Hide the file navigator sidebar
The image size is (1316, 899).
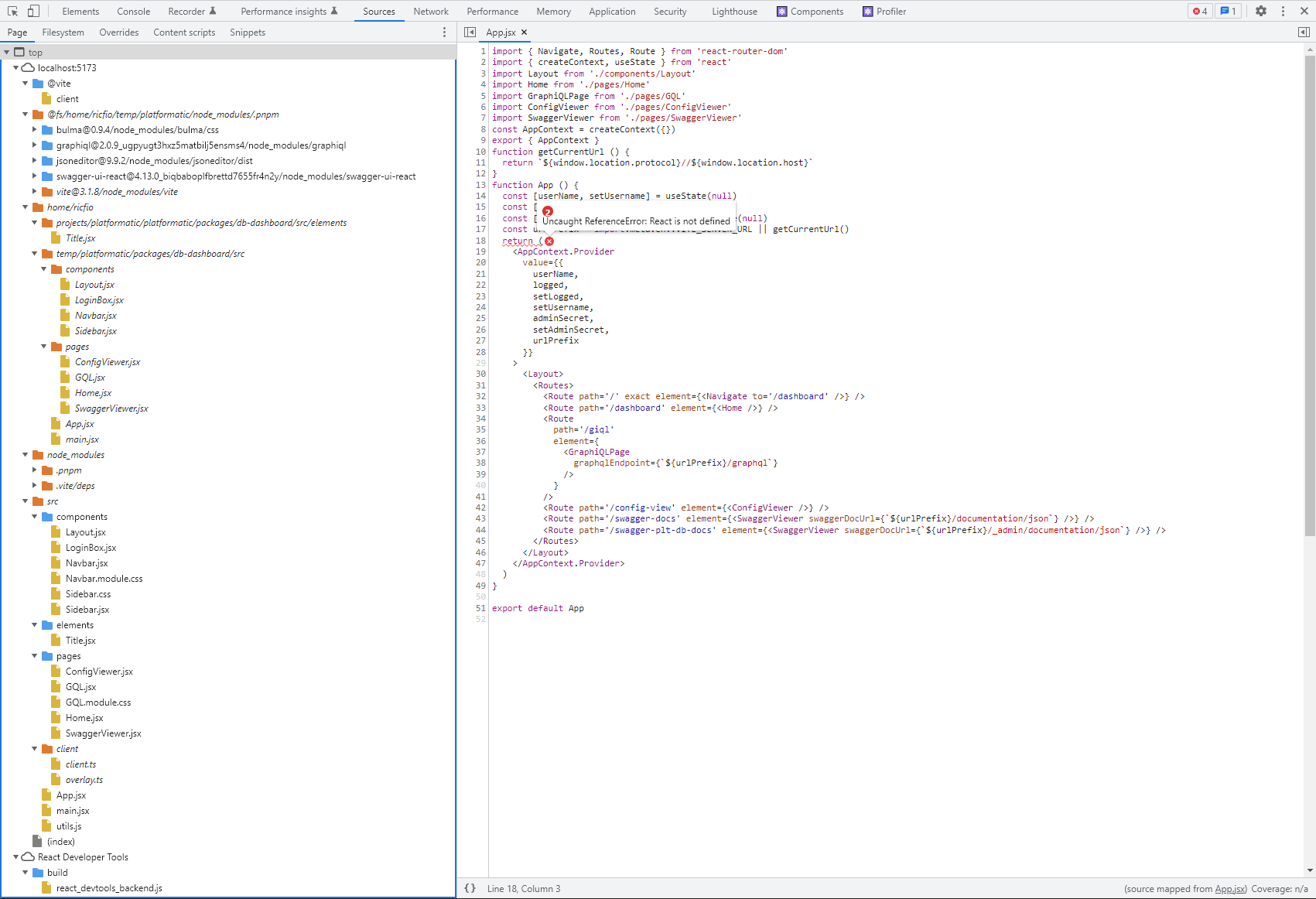(x=470, y=32)
